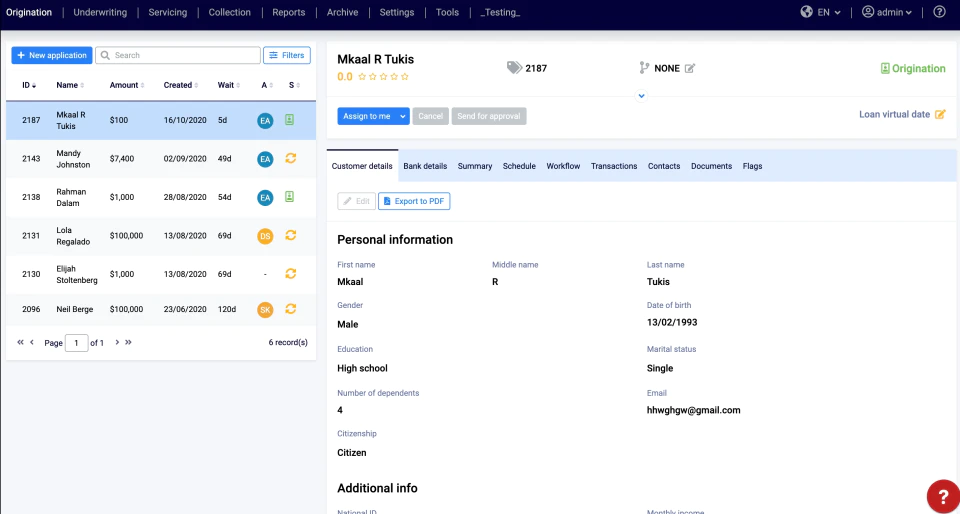
Task: Rate the fifth star for Mkaal R Tukis
Action: [x=405, y=77]
